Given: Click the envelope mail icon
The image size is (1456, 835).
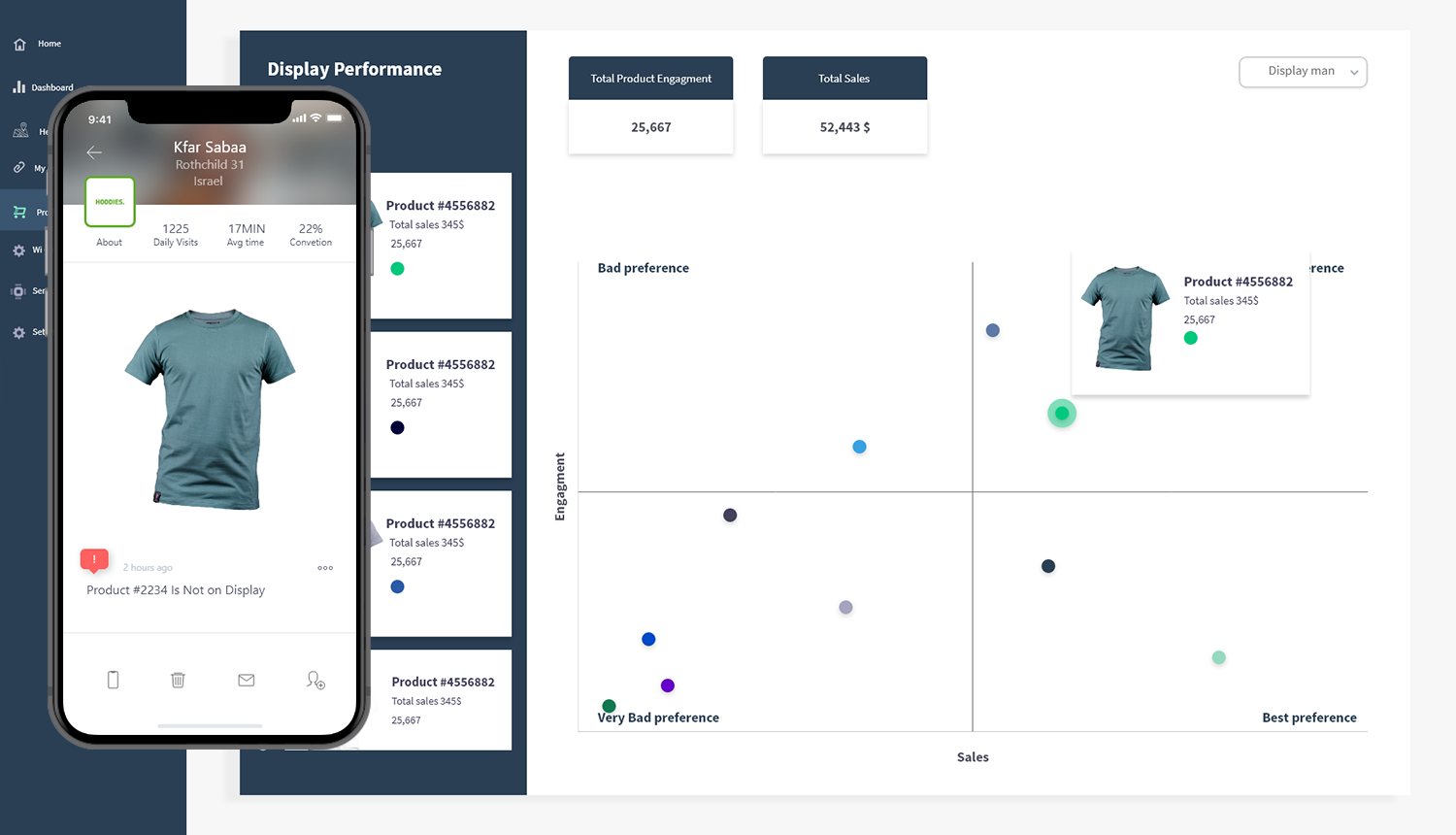Looking at the screenshot, I should pyautogui.click(x=247, y=680).
